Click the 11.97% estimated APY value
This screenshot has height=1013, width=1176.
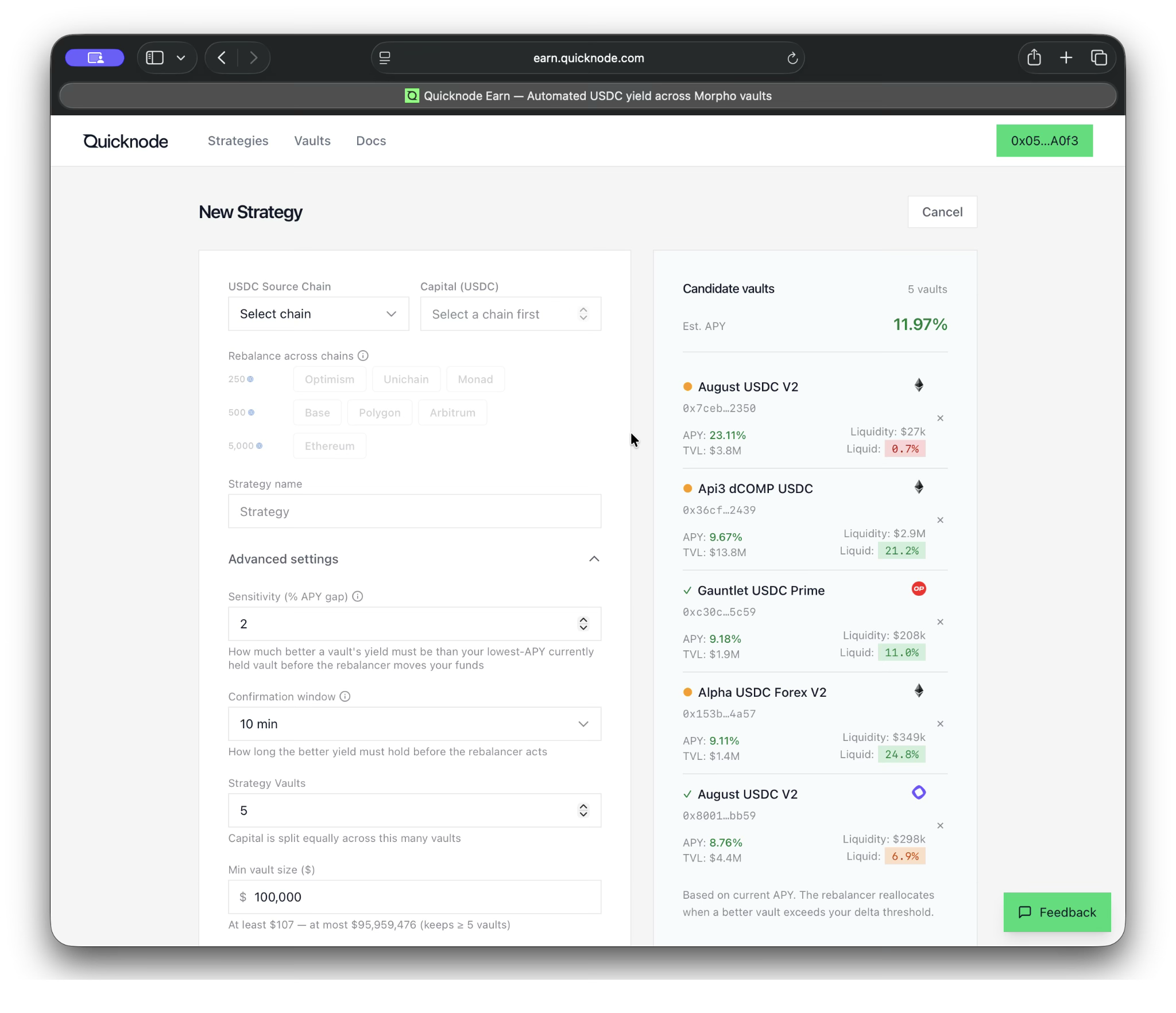[x=920, y=325]
